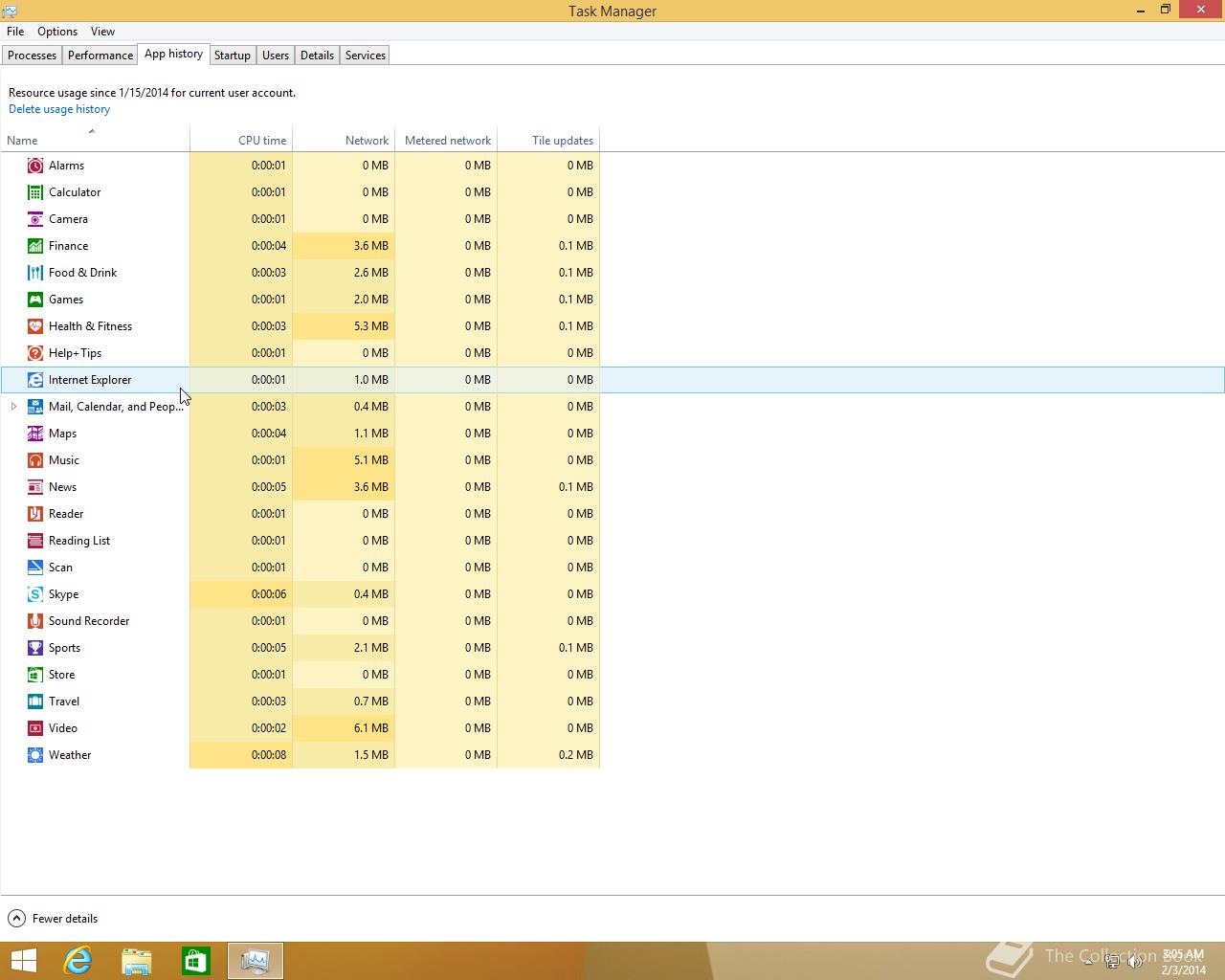Switch to the Processes tab

click(x=32, y=56)
